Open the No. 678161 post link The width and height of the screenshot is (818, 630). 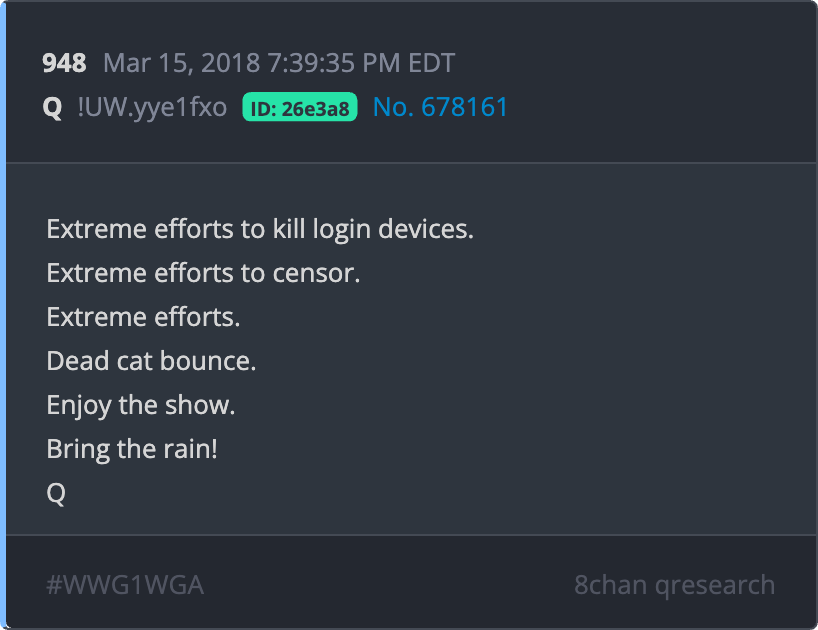440,107
